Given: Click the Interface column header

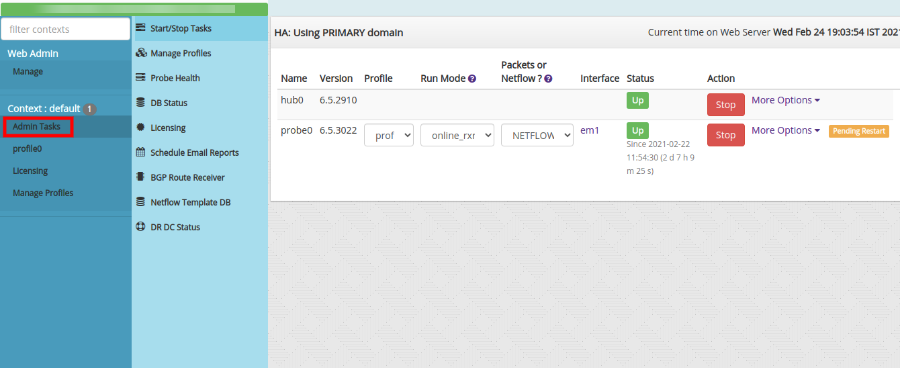Looking at the screenshot, I should 600,79.
